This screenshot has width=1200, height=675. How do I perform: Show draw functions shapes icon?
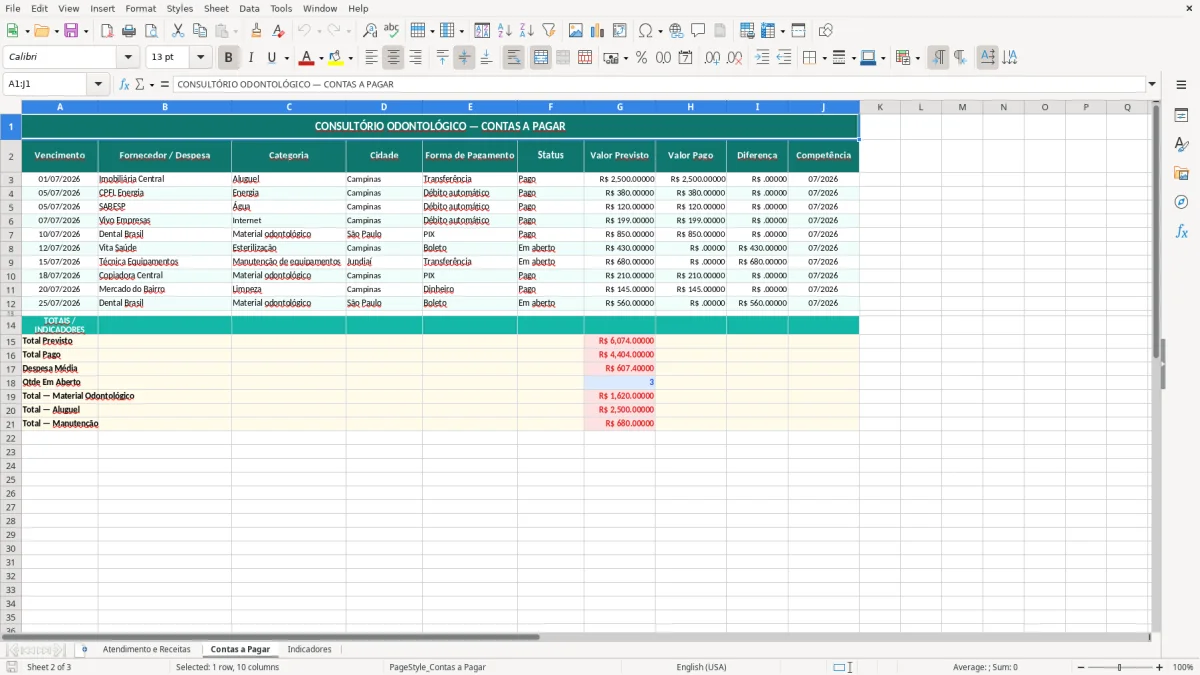click(x=826, y=31)
